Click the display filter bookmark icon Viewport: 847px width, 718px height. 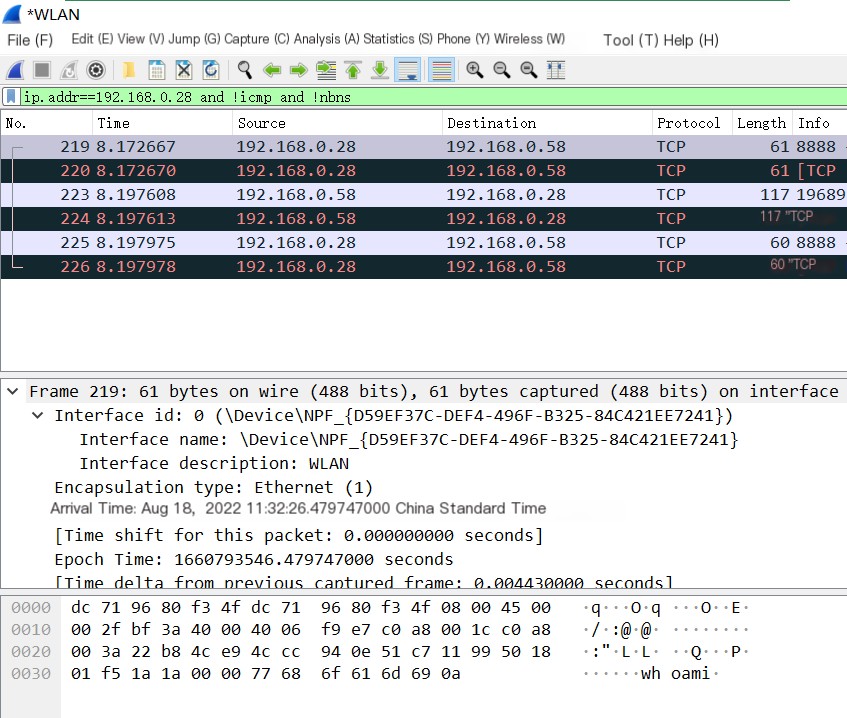point(11,97)
